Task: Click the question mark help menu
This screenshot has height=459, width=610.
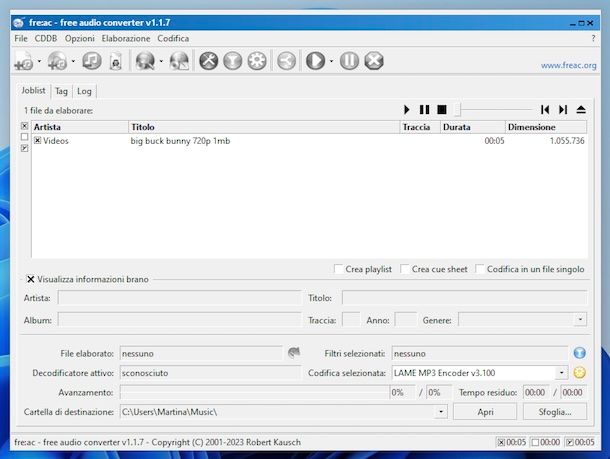Action: (x=593, y=39)
